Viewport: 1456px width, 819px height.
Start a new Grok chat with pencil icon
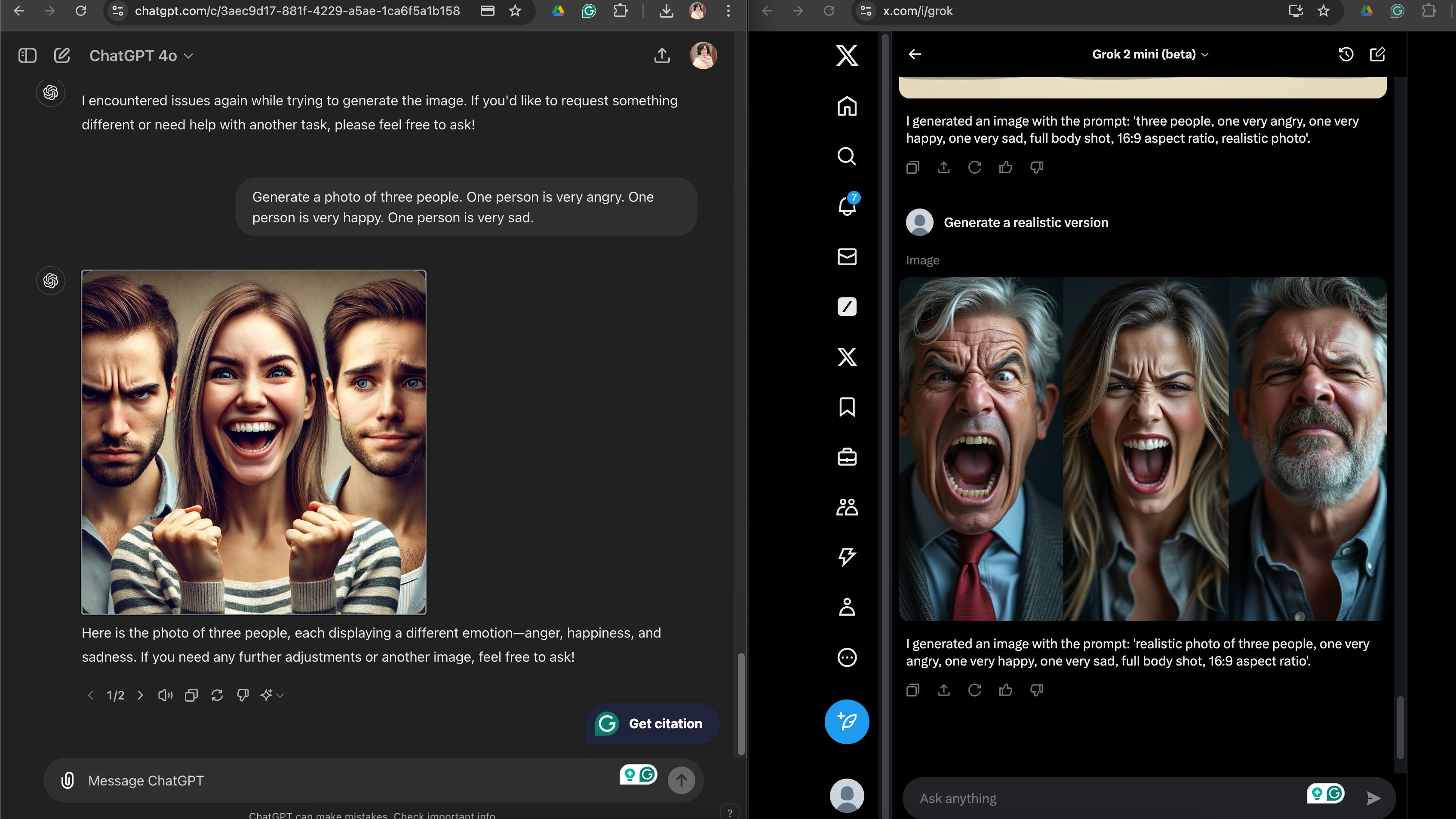(x=1377, y=54)
